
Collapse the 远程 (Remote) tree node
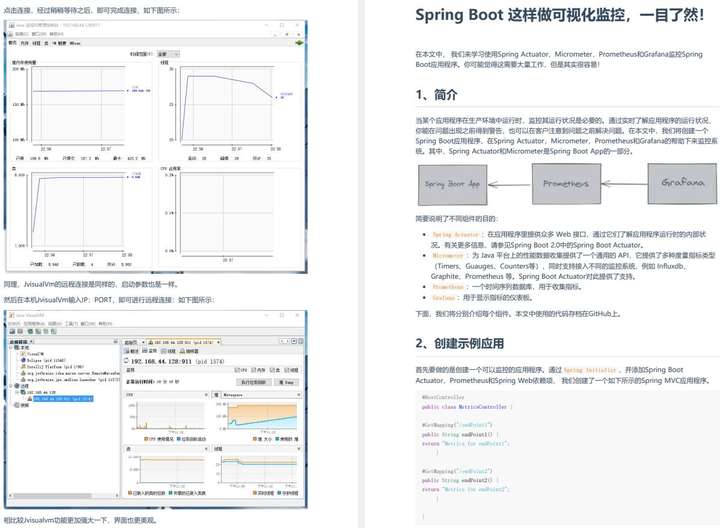coord(11,386)
